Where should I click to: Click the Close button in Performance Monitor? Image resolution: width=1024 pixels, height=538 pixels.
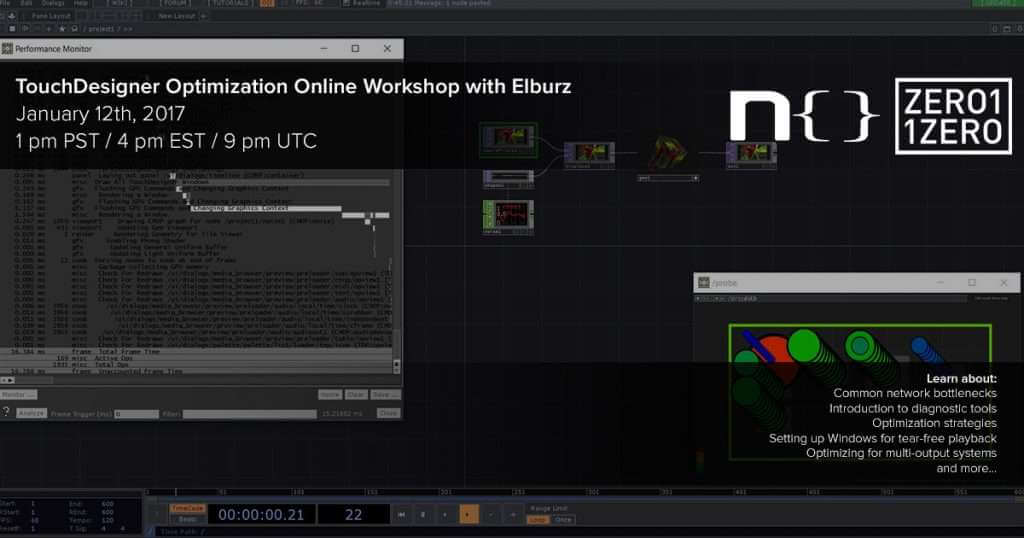(x=388, y=413)
